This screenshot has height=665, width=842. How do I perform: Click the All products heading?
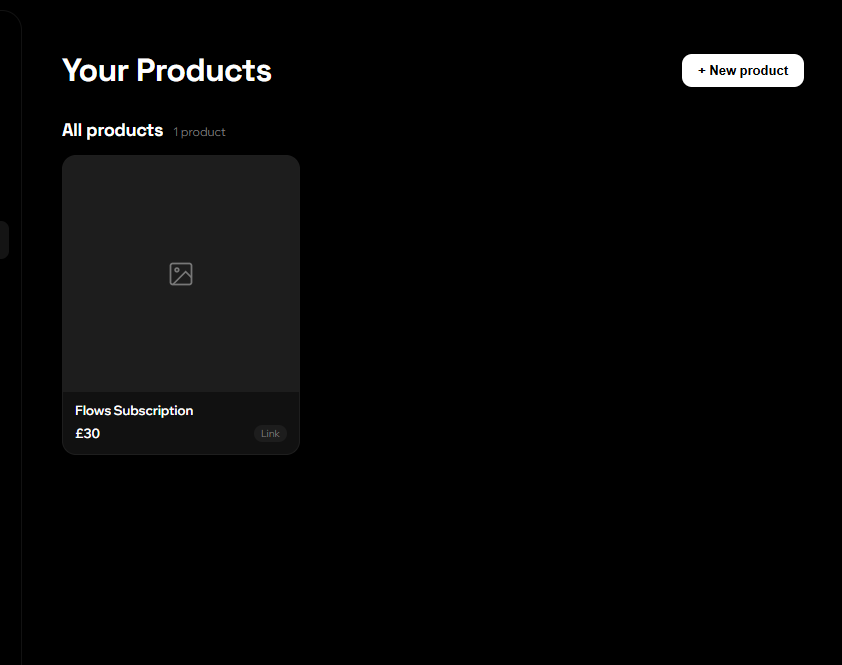[112, 130]
